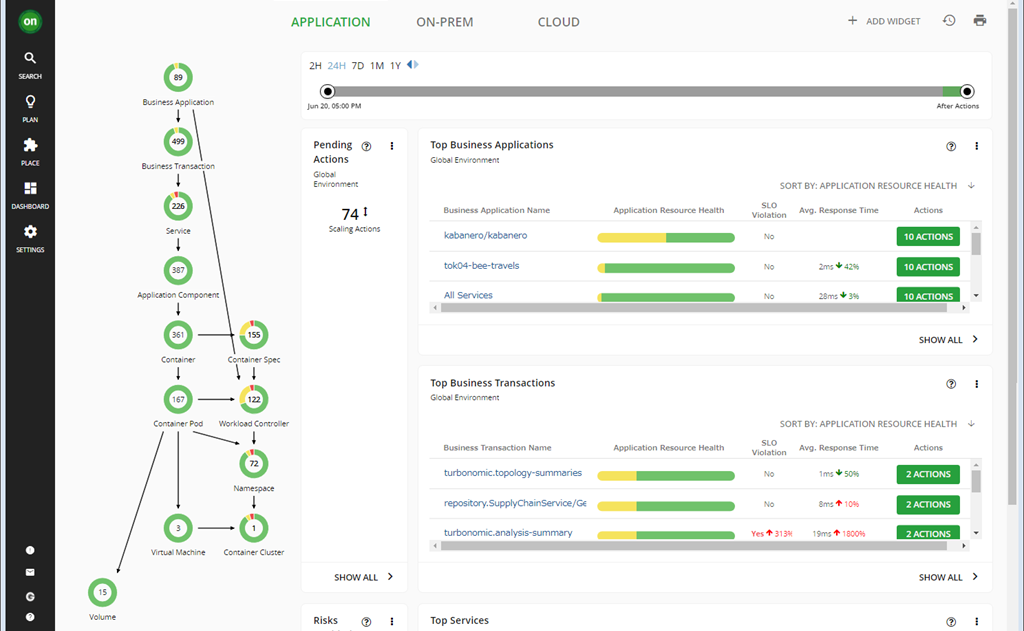Select the Workload Controller node (122)
Viewport: 1024px width, 631px height.
pyautogui.click(x=253, y=399)
